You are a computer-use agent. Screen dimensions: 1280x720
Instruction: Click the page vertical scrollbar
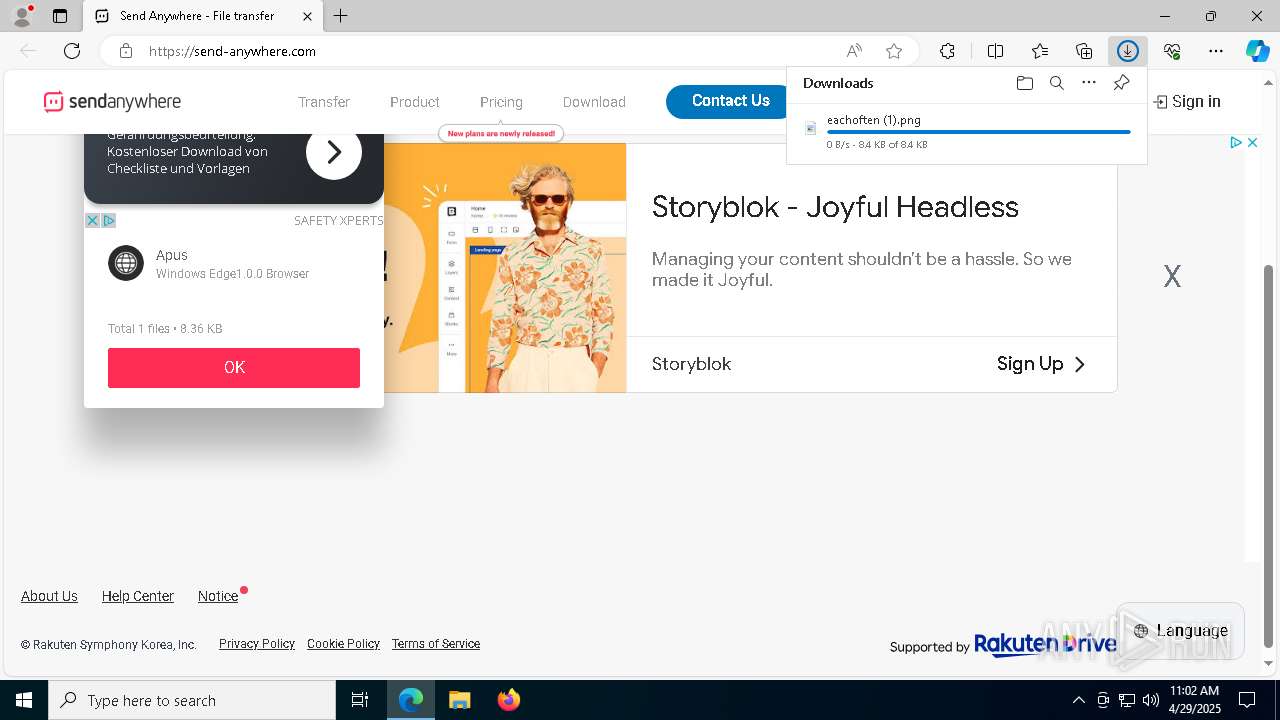click(x=1269, y=455)
